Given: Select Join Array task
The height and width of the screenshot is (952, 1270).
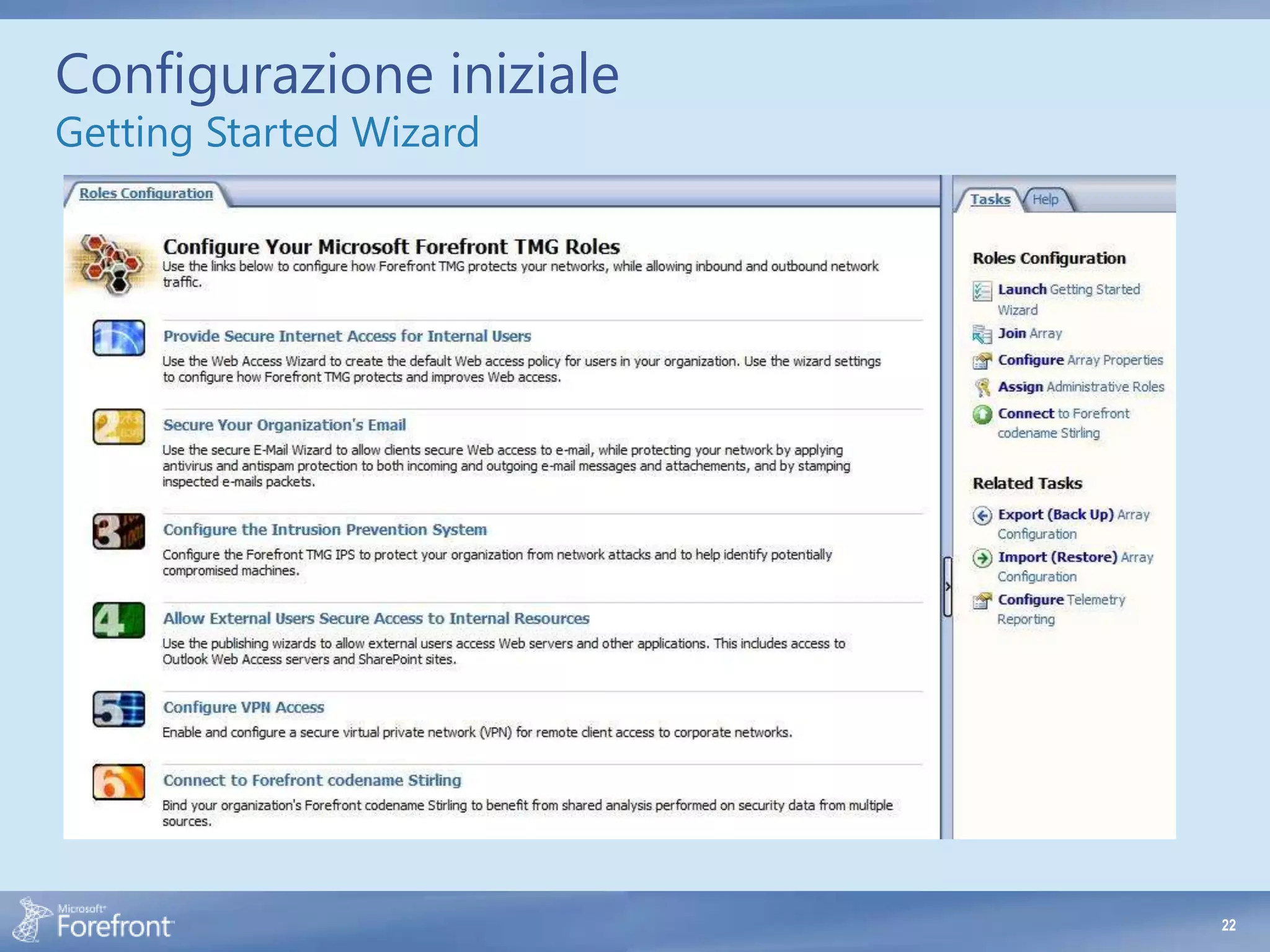Looking at the screenshot, I should [1029, 333].
